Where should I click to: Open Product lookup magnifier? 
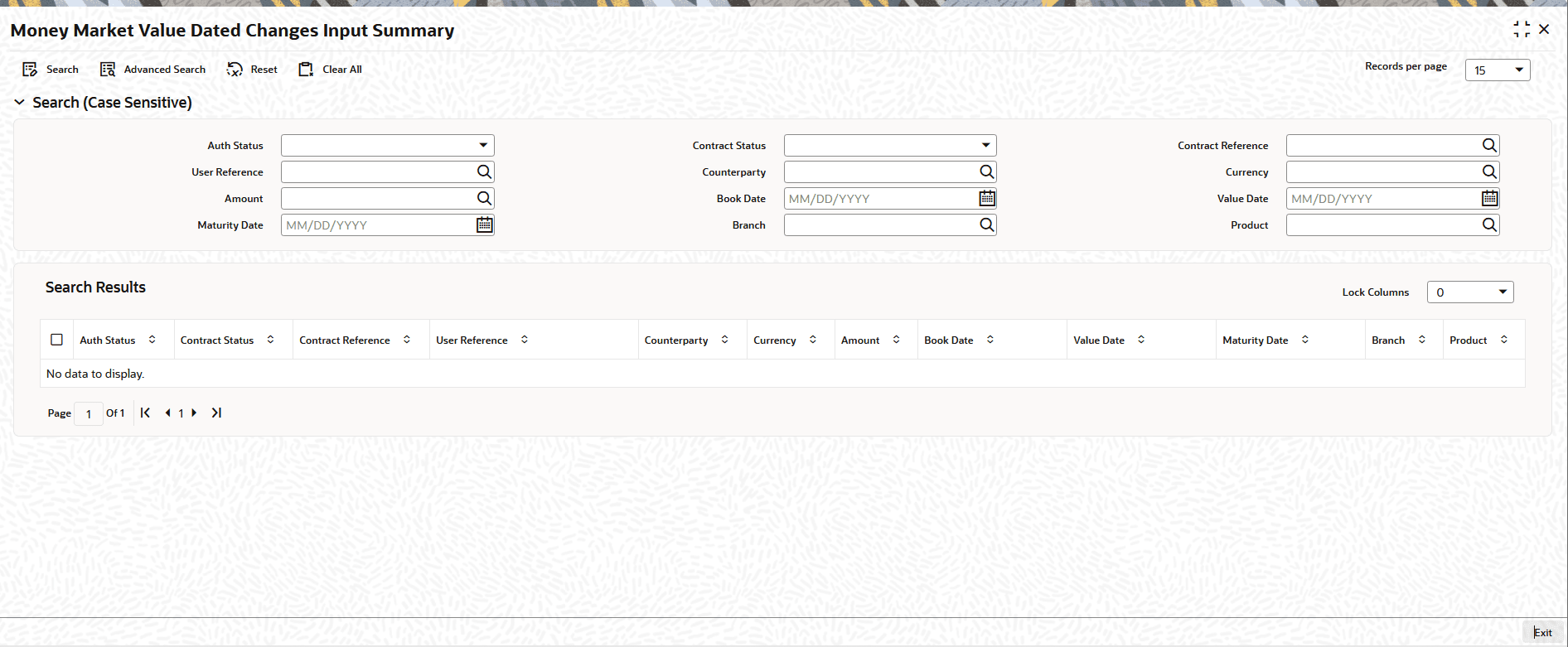point(1489,225)
